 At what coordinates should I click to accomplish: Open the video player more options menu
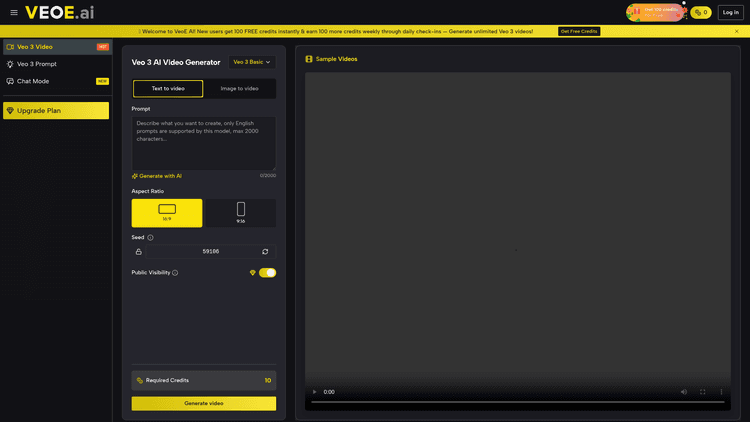pyautogui.click(x=721, y=392)
